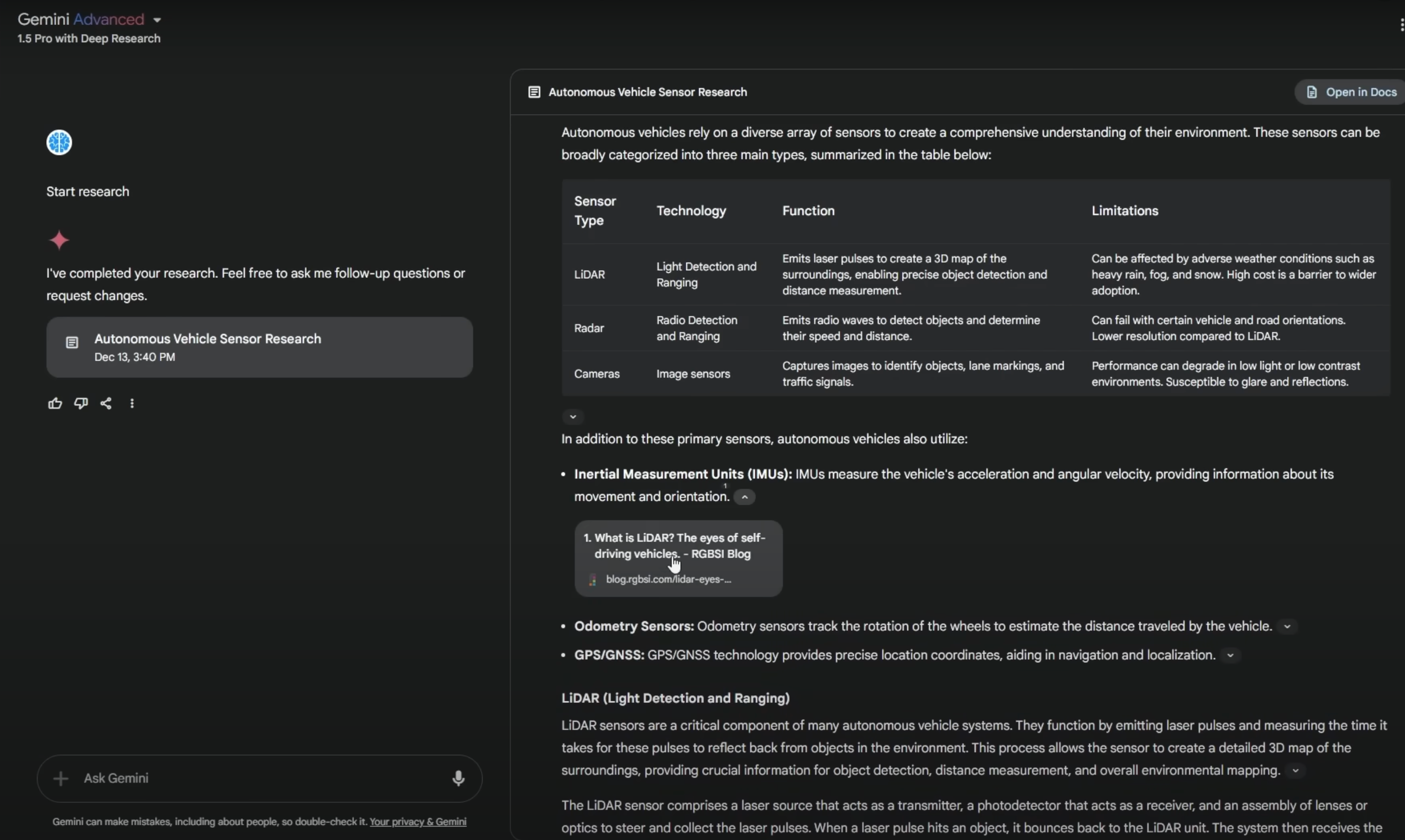The height and width of the screenshot is (840, 1405).
Task: Click the plus attach icon in prompt bar
Action: (60, 779)
